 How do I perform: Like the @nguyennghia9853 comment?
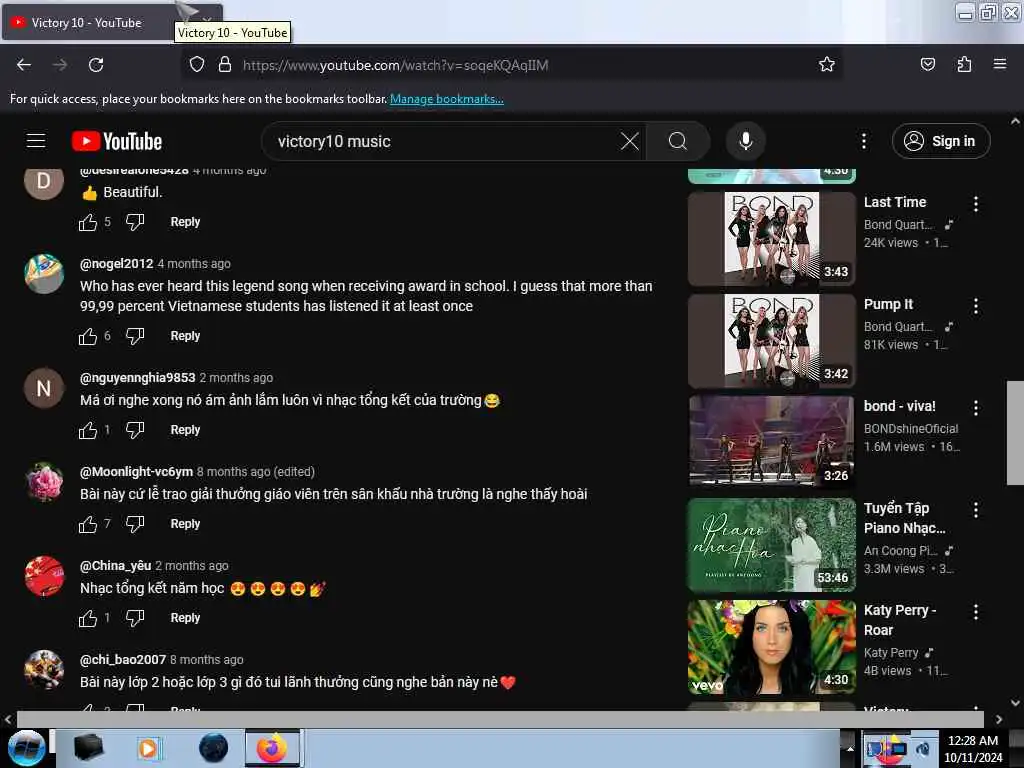click(88, 430)
